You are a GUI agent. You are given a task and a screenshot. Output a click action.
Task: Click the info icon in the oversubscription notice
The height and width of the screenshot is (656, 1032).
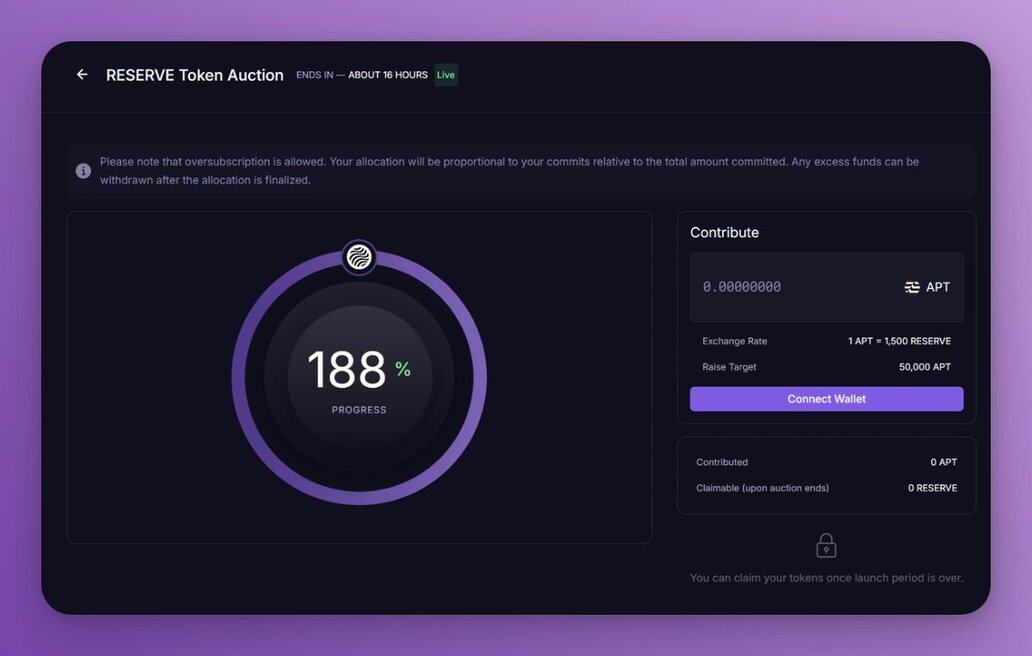tap(84, 171)
